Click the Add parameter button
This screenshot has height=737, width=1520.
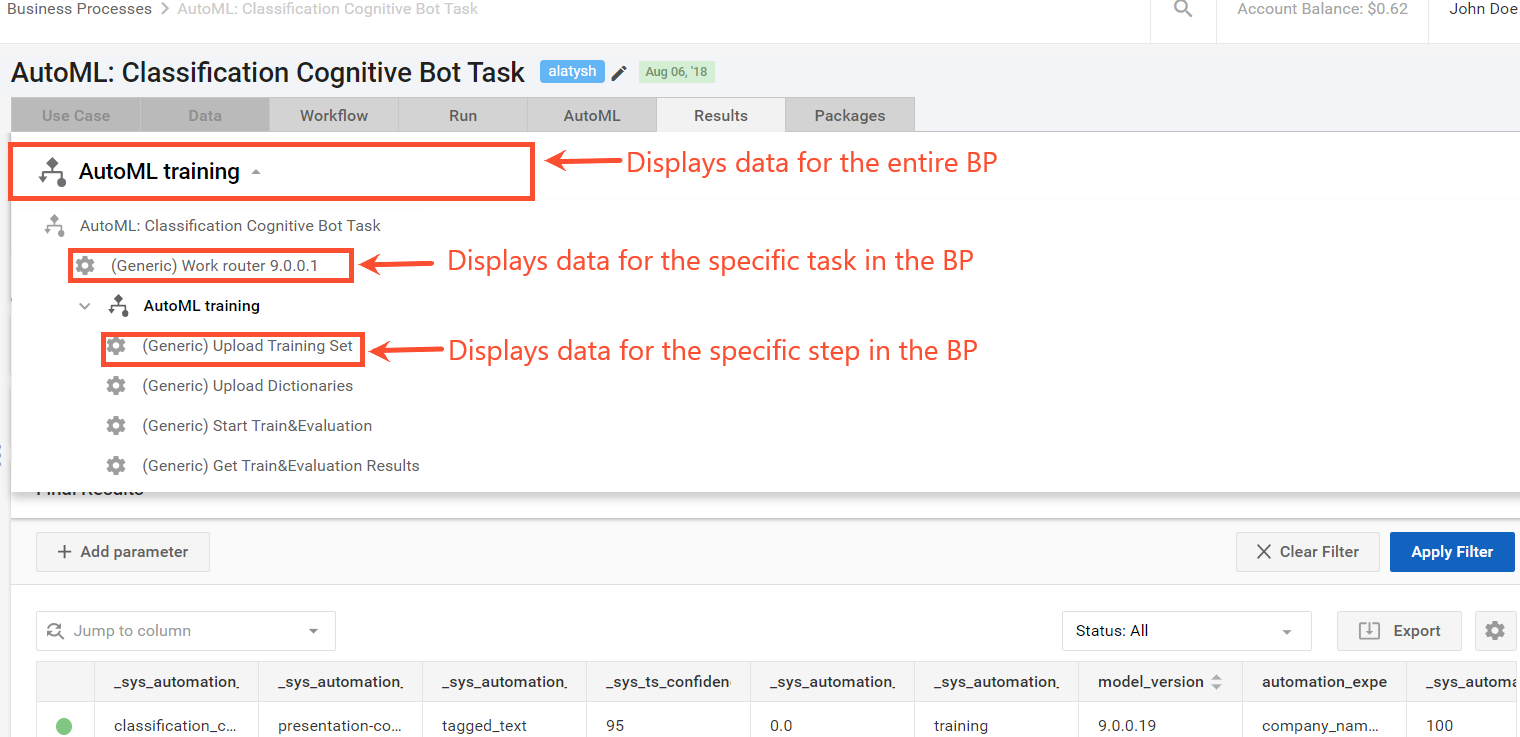(x=123, y=552)
